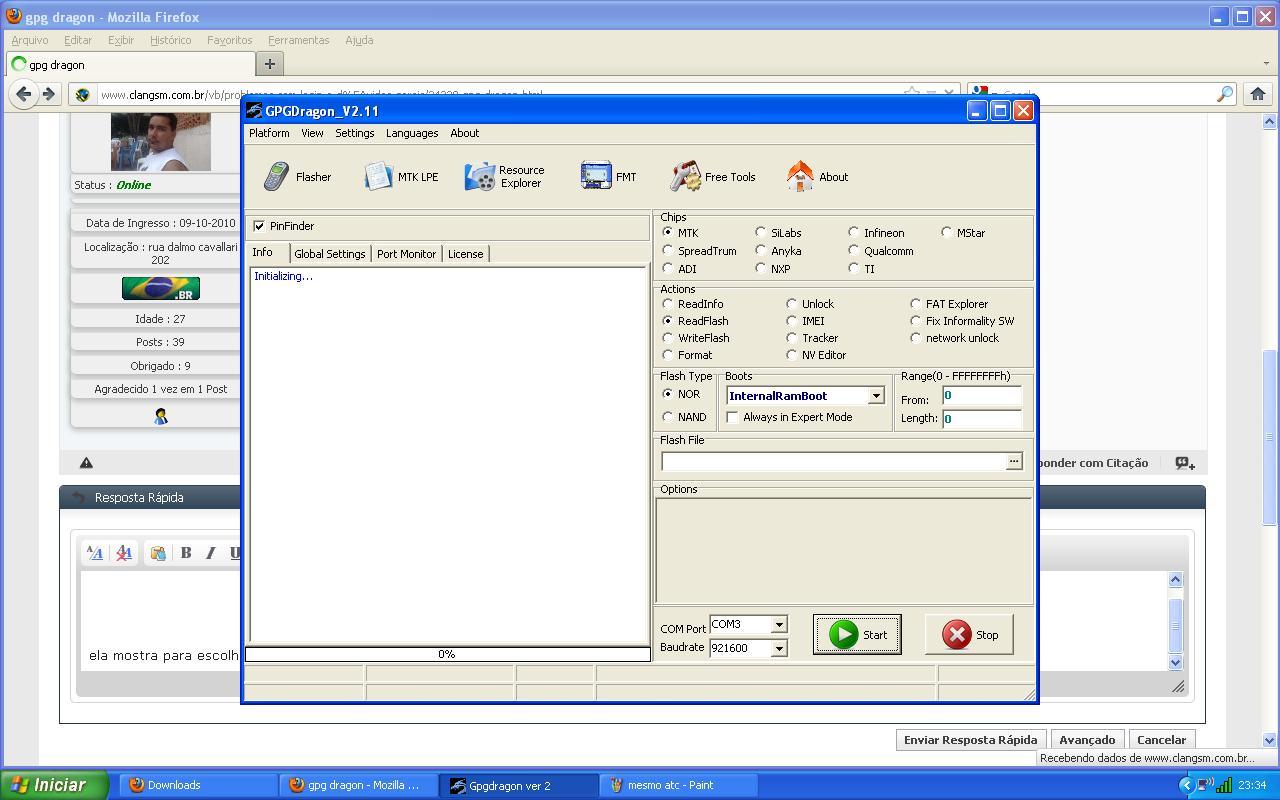
Task: Open the Firefox tab list dropdown
Action: pos(1266,64)
